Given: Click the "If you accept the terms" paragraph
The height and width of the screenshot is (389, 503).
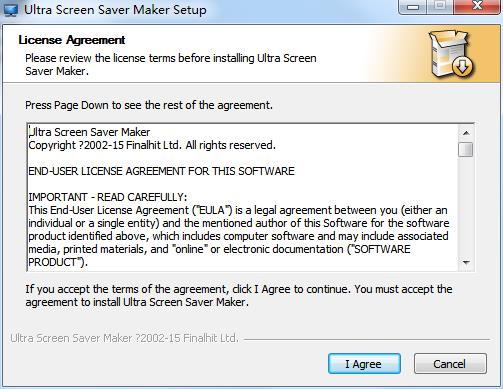Looking at the screenshot, I should coord(239,296).
